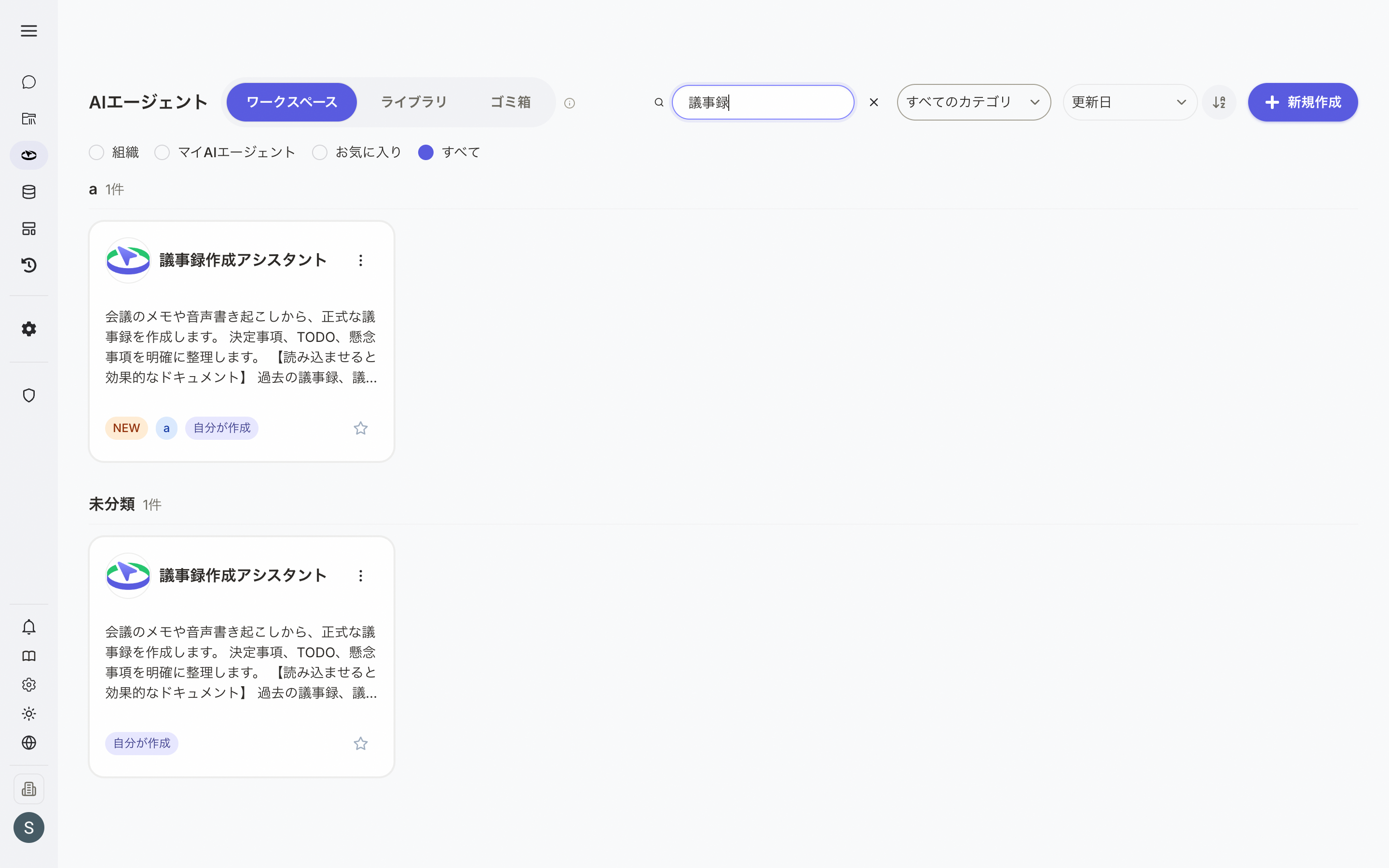Toggle the sort order icon button
Screen dimensions: 1389x868
(1219, 102)
